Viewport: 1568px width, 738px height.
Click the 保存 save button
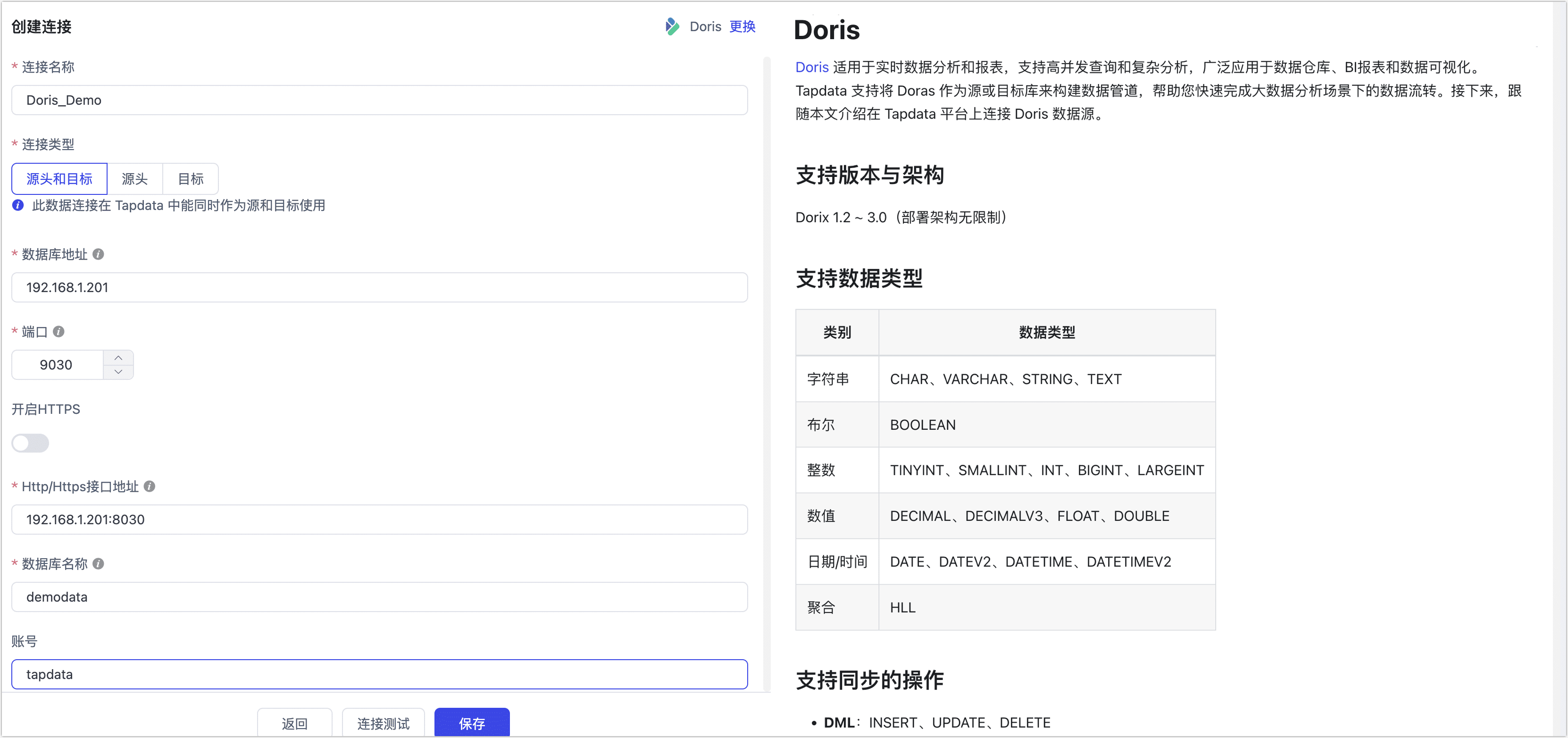[471, 723]
